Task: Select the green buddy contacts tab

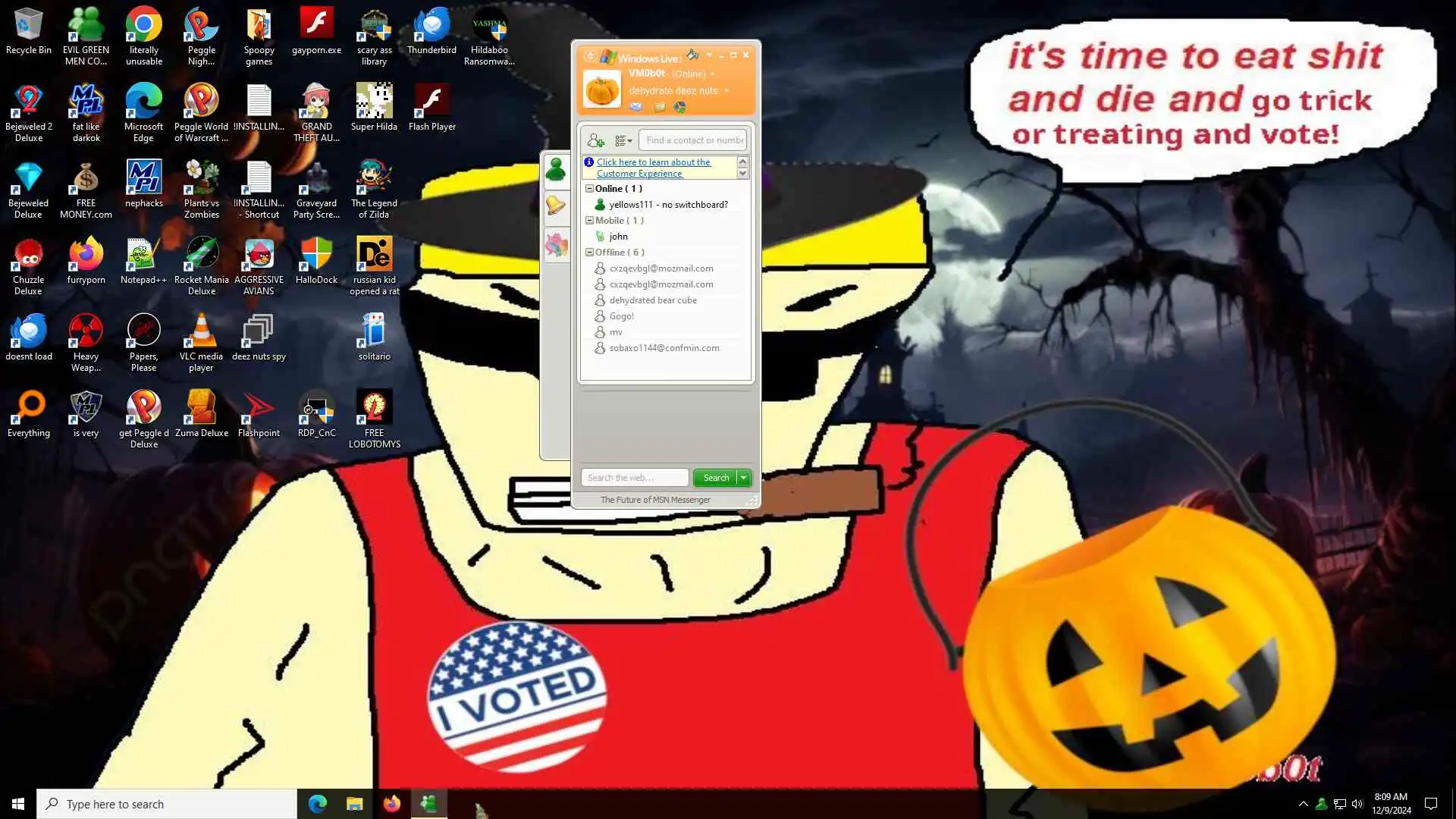Action: [x=556, y=170]
